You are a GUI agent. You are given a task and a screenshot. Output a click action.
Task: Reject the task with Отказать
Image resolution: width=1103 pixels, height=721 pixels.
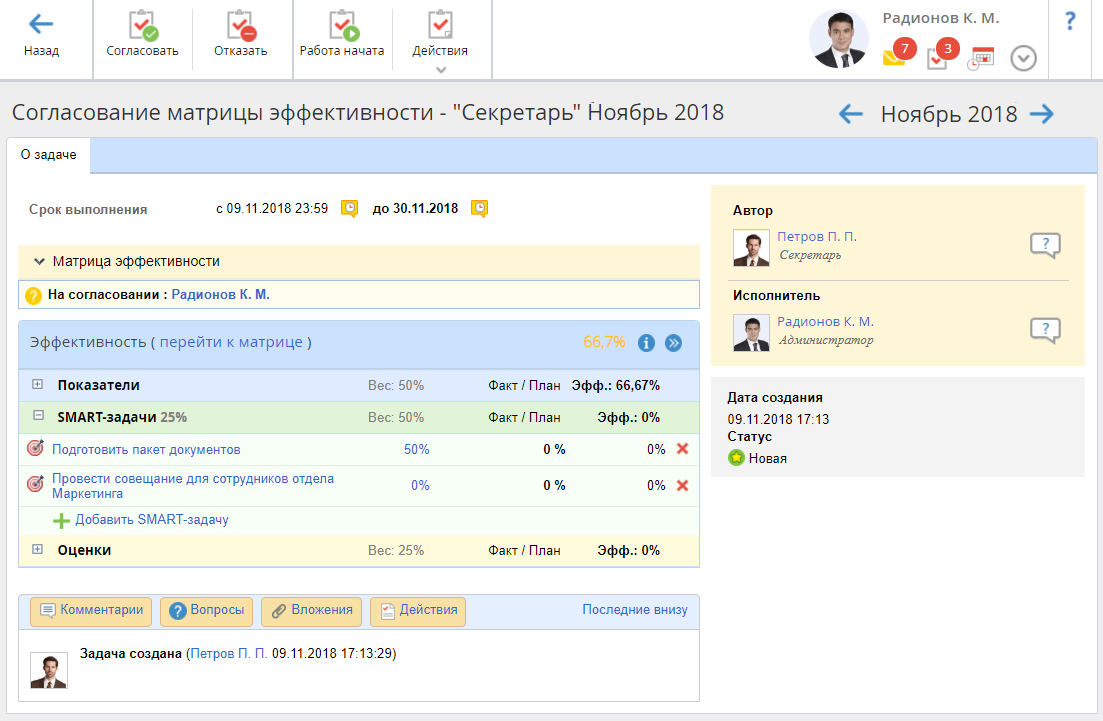(x=240, y=26)
